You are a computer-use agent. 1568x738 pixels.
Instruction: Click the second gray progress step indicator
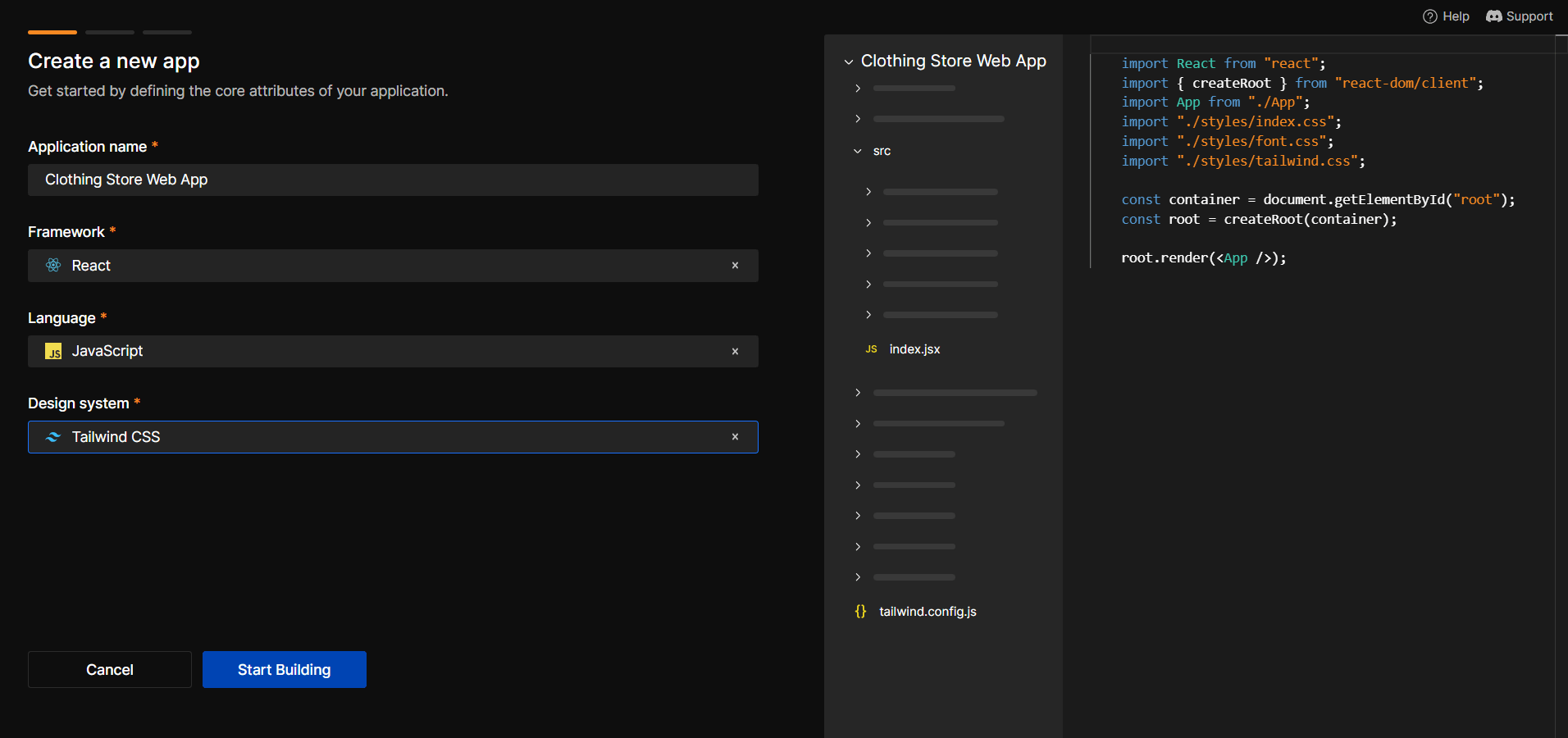110,32
